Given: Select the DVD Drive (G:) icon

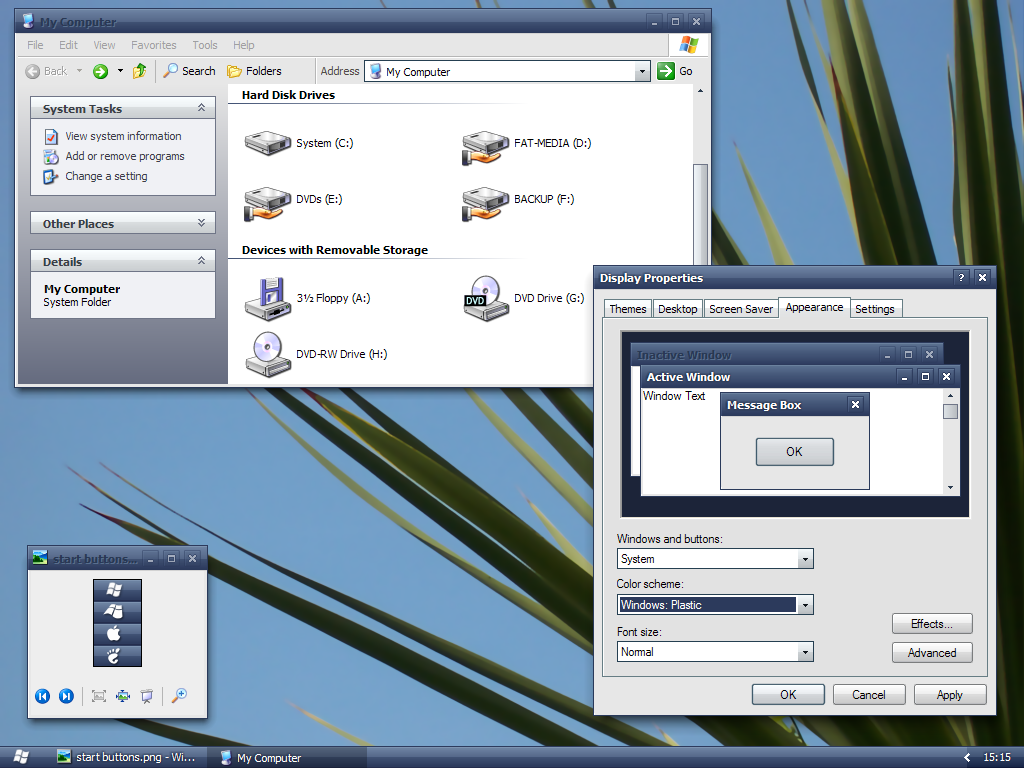Looking at the screenshot, I should 485,298.
